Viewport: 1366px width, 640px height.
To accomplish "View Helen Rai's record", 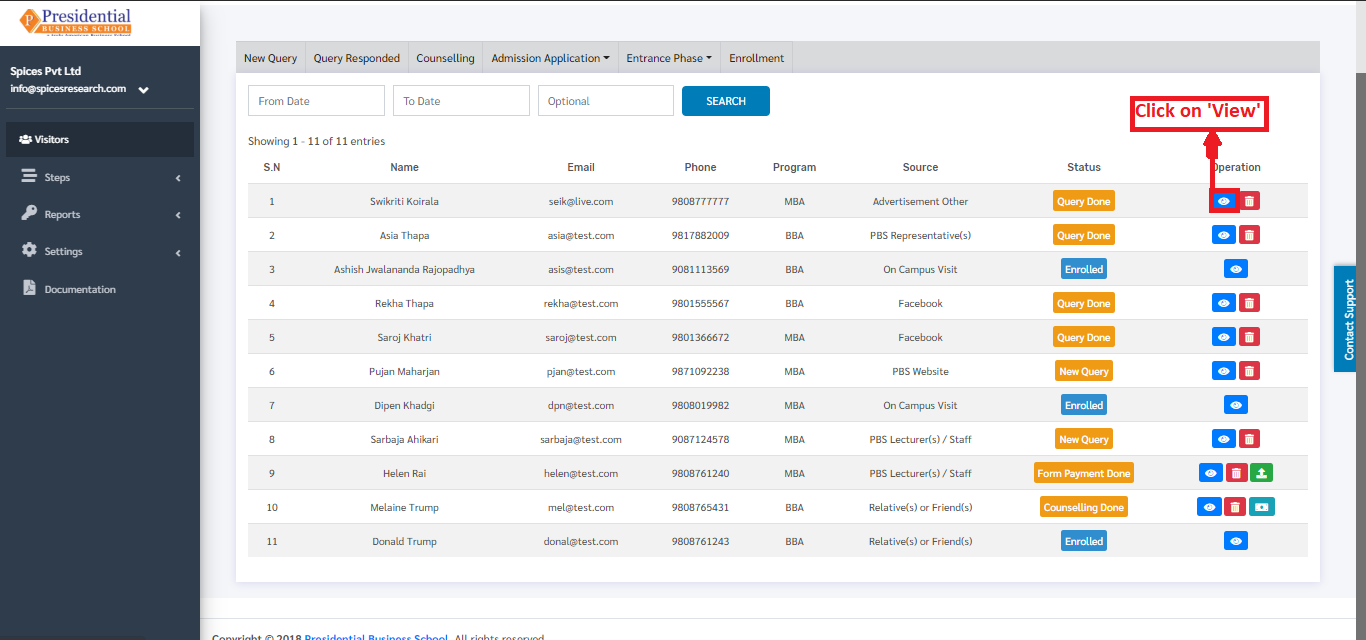I will coord(1211,473).
